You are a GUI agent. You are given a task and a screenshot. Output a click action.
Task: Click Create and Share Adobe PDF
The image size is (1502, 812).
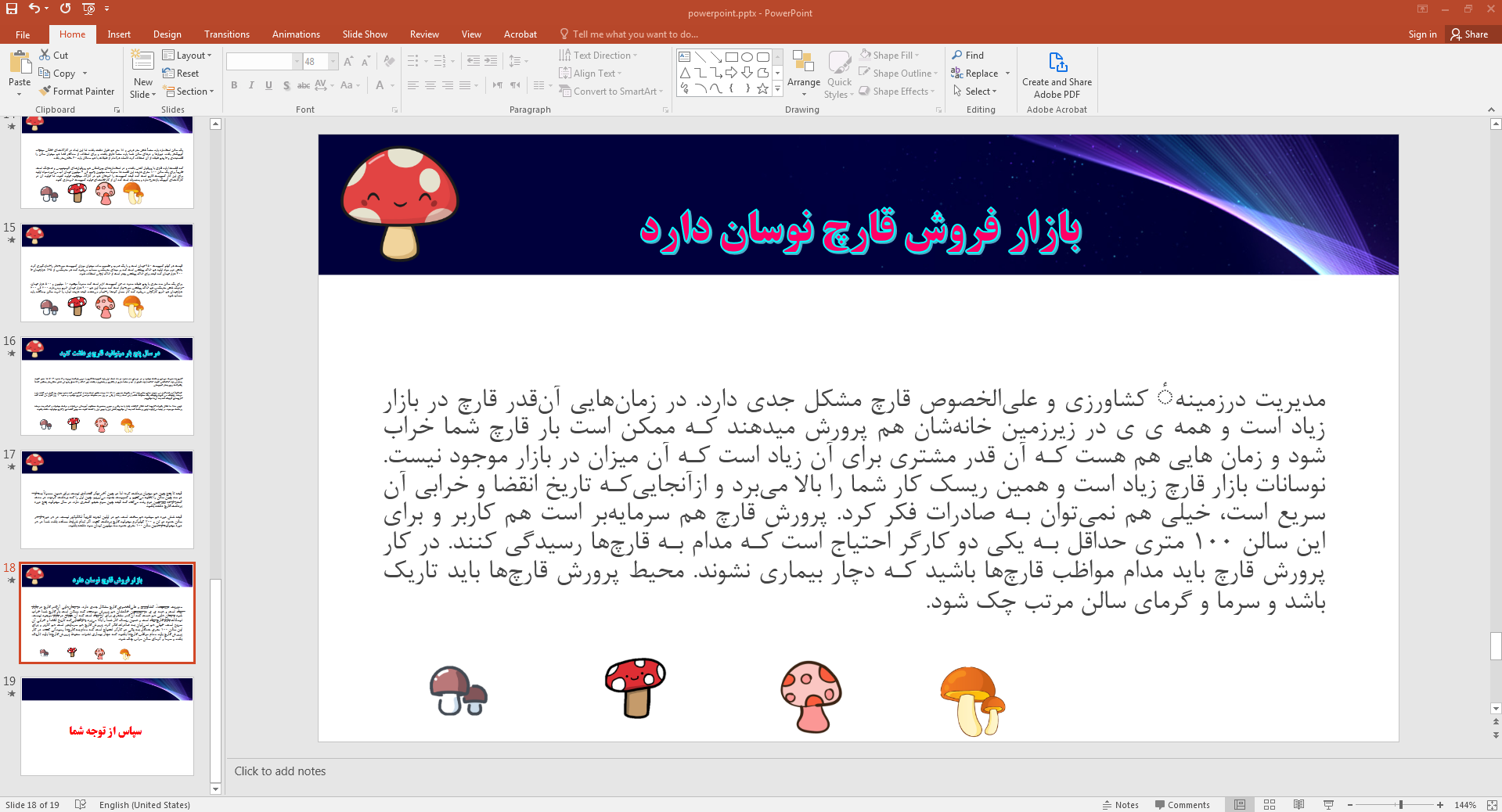tap(1057, 74)
